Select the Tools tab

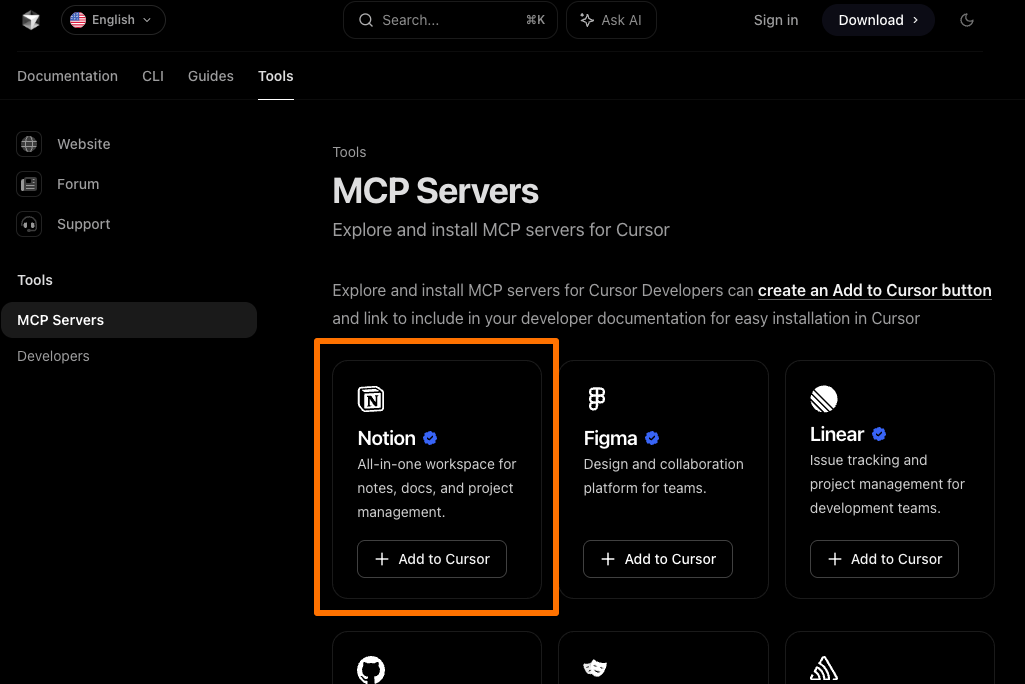click(x=276, y=76)
